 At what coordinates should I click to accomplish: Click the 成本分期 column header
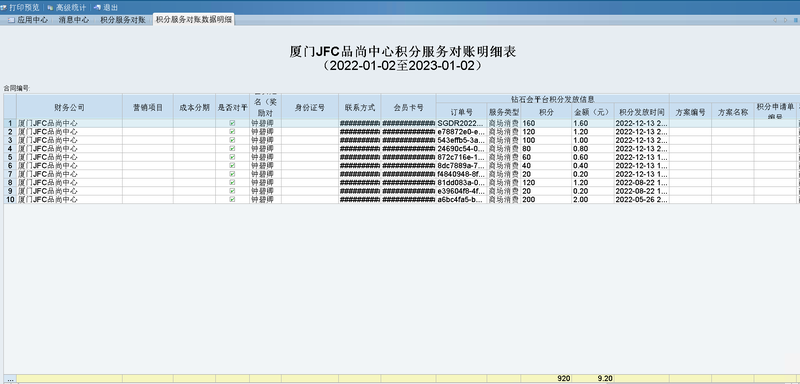coord(194,107)
